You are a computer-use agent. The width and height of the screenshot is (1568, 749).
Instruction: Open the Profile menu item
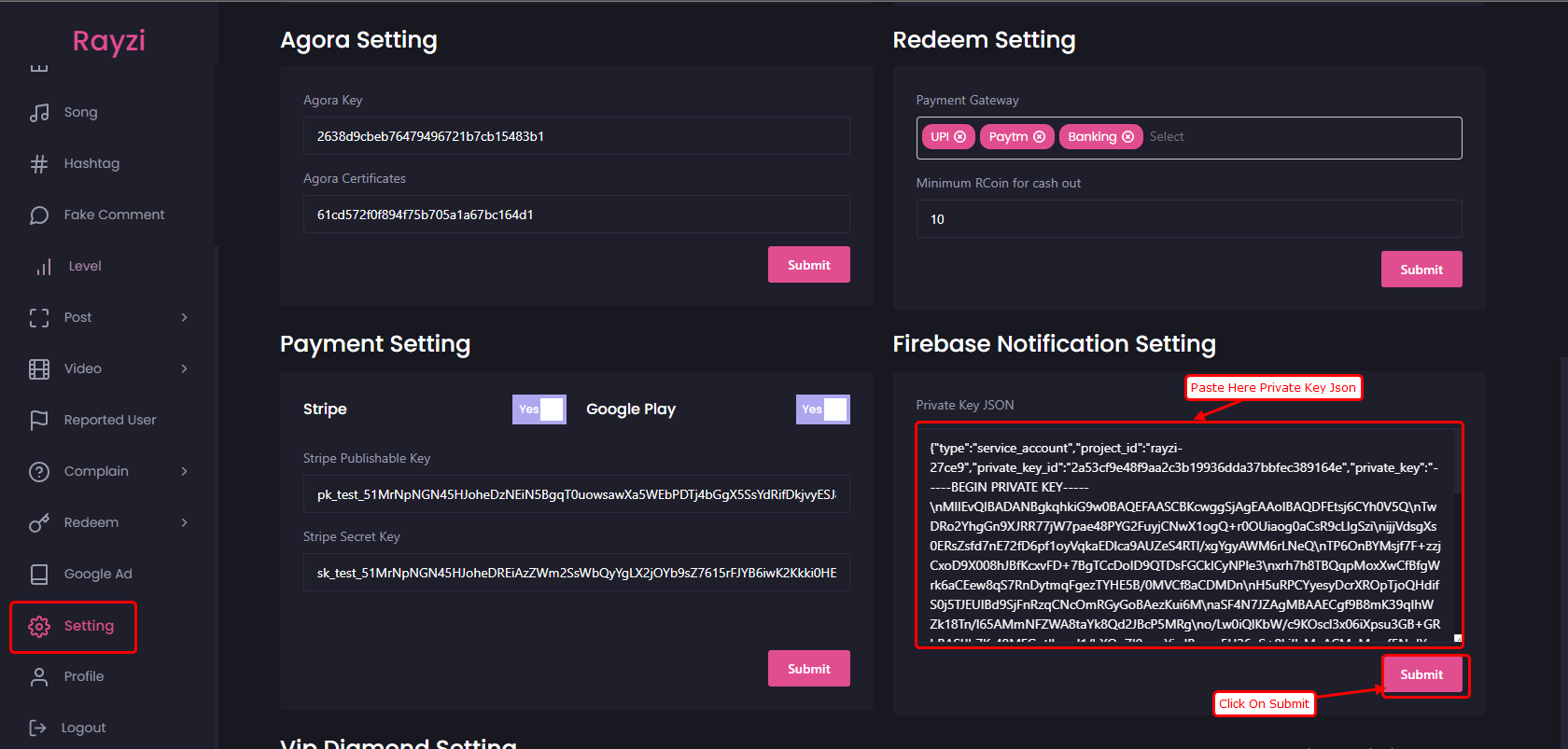click(83, 676)
